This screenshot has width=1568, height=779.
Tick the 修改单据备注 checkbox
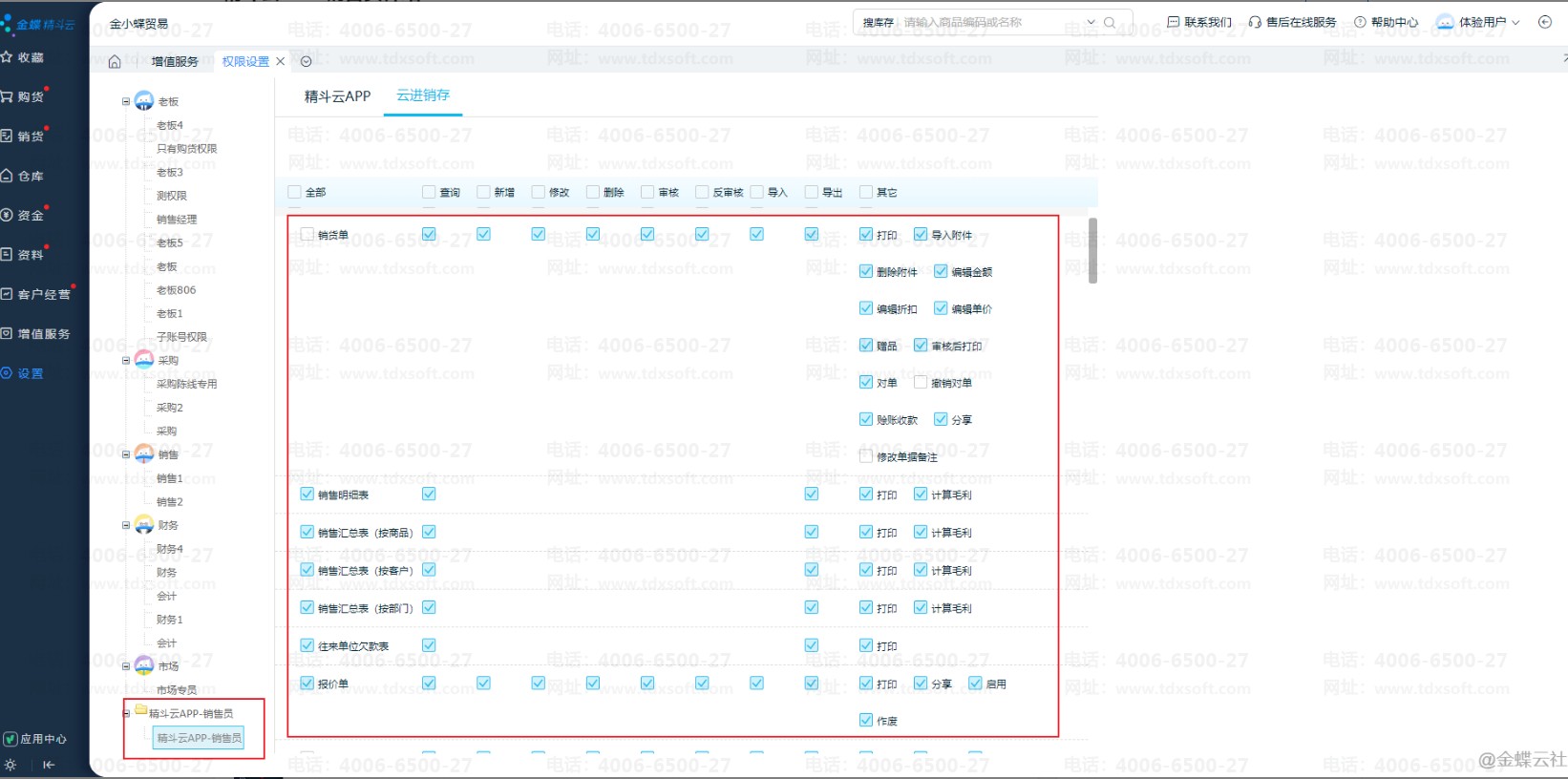[x=866, y=456]
